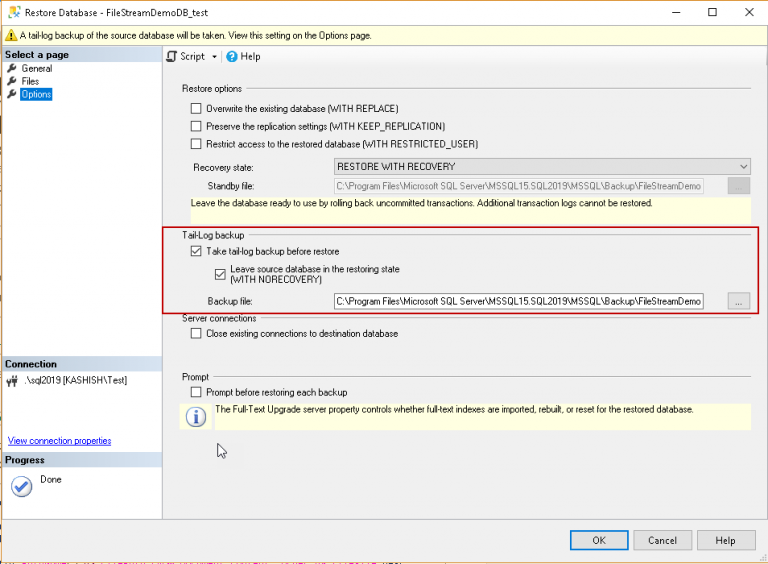Expand the Recovery state combo box
Screen dimensions: 768x564
click(542, 166)
